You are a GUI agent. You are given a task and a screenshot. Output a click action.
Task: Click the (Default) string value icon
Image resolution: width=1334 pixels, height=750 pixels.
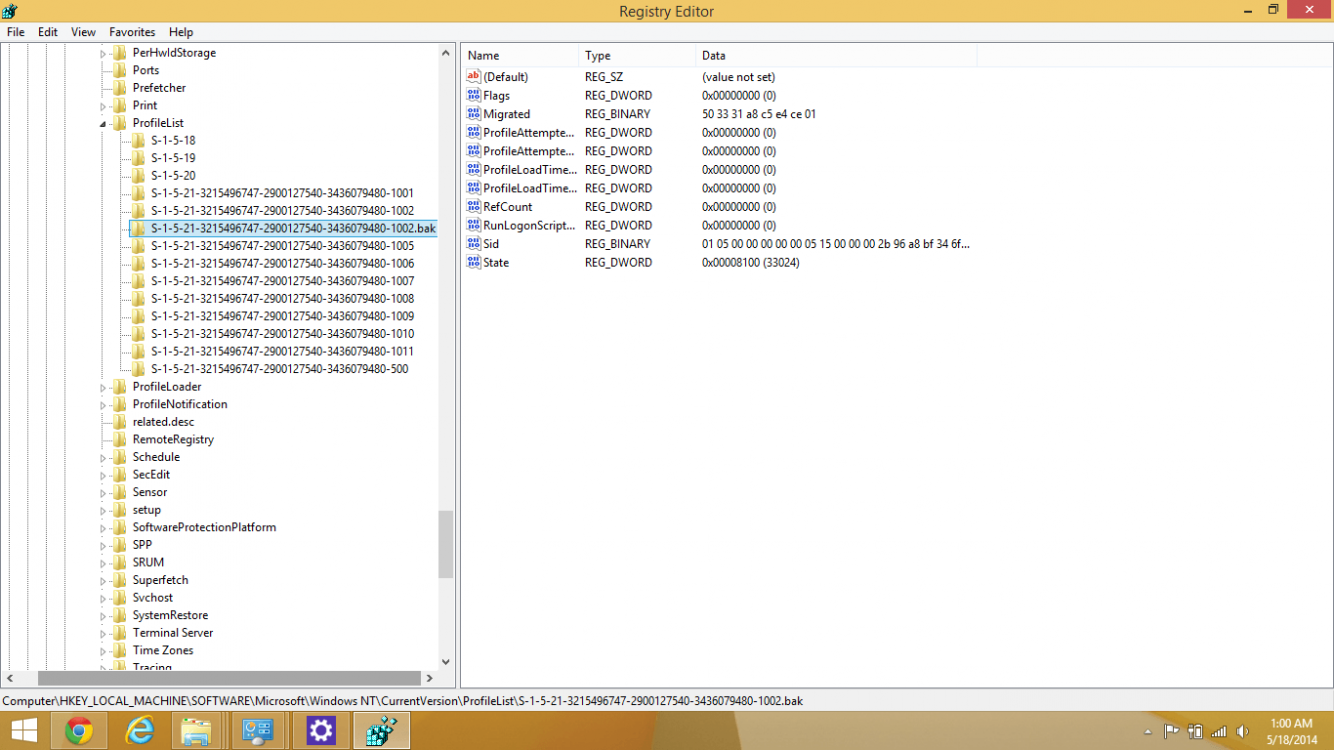[x=474, y=77]
